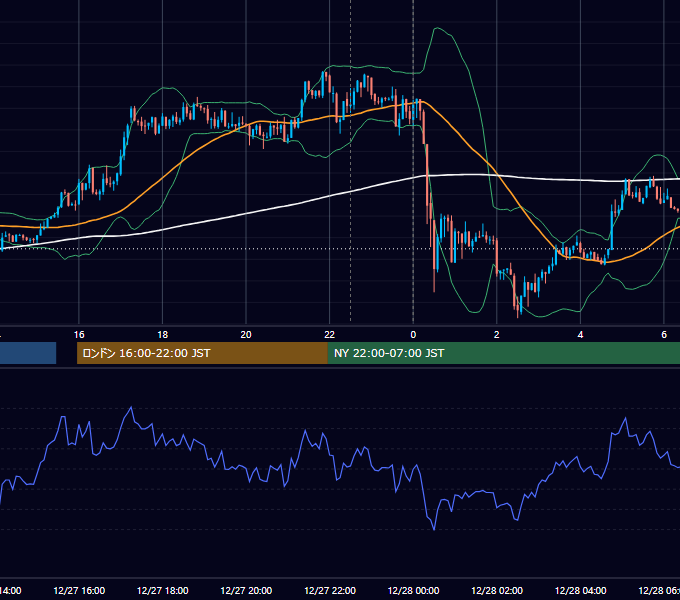Click the 12/27 22:00 date label
Image resolution: width=680 pixels, height=600 pixels.
pos(330,590)
